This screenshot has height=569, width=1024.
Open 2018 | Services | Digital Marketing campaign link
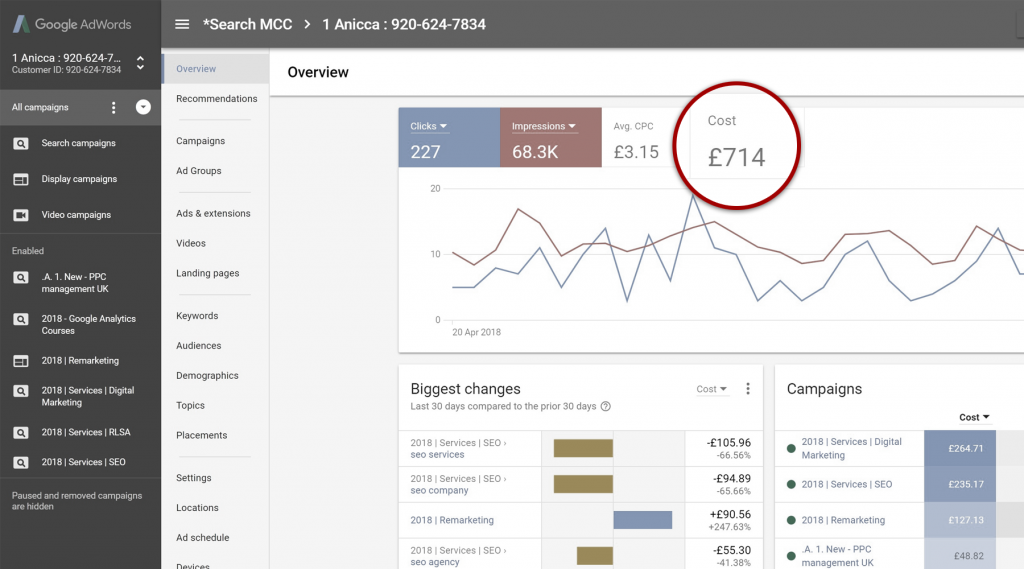click(851, 448)
